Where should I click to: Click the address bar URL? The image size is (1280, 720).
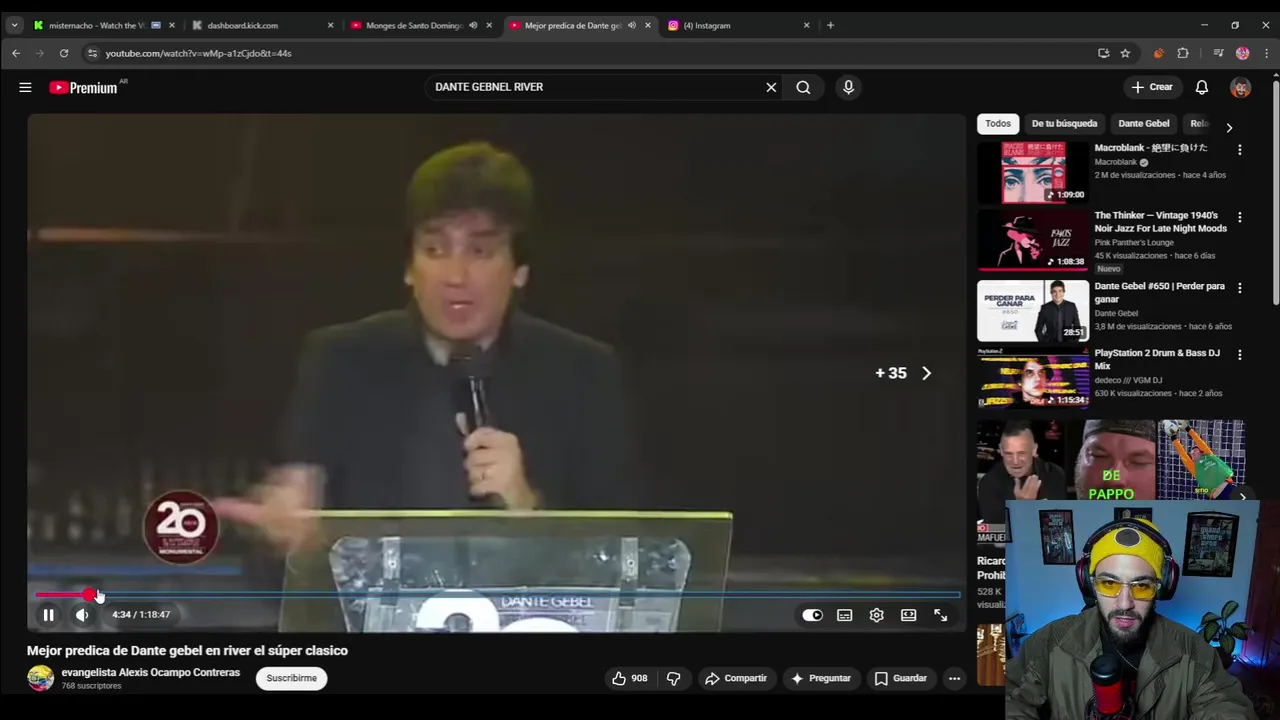tap(198, 53)
